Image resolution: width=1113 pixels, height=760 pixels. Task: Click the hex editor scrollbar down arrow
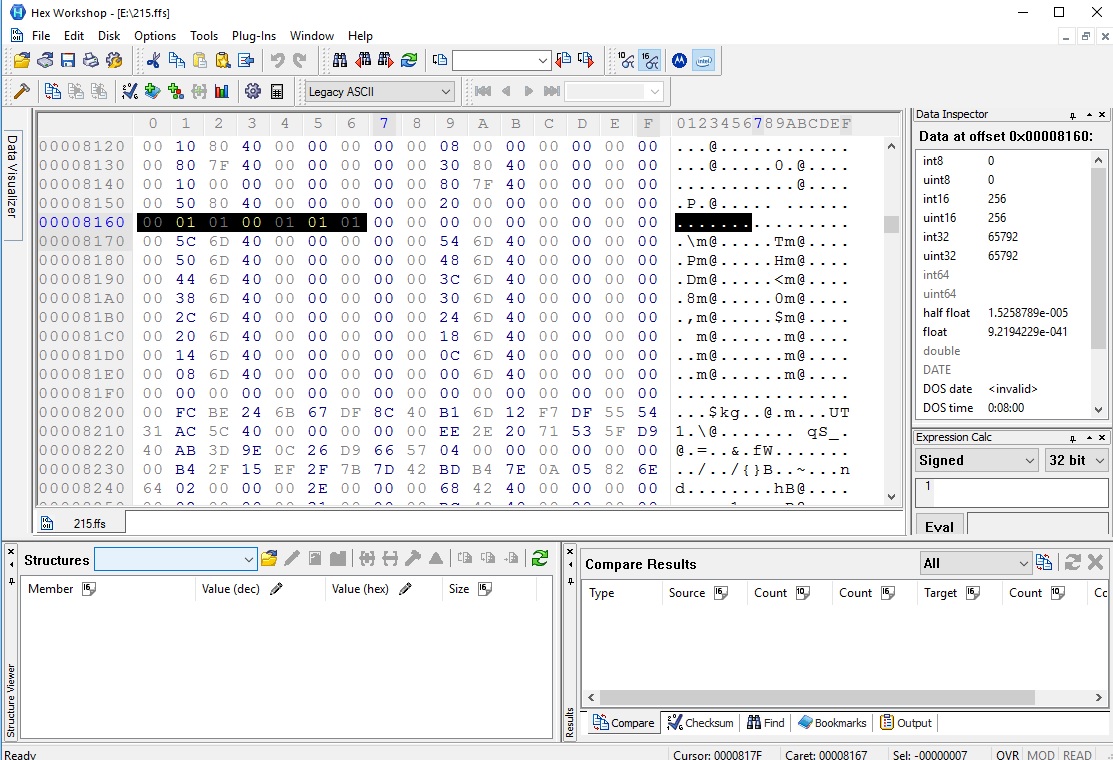(892, 497)
